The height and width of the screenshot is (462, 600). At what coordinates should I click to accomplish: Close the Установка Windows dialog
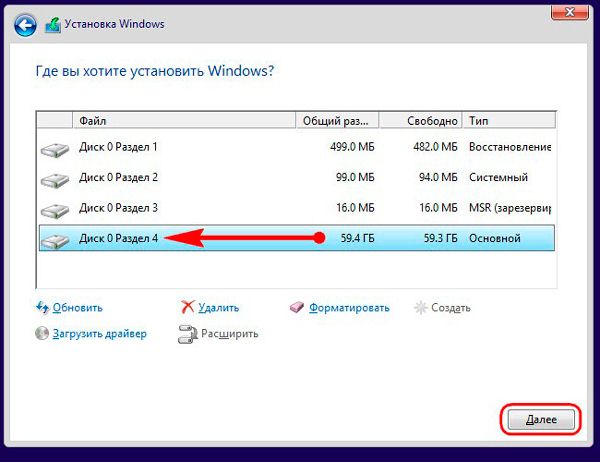pyautogui.click(x=569, y=12)
